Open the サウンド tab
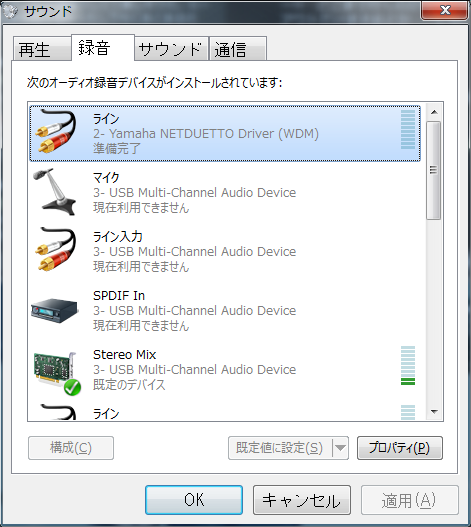The width and height of the screenshot is (471, 527). 171,49
